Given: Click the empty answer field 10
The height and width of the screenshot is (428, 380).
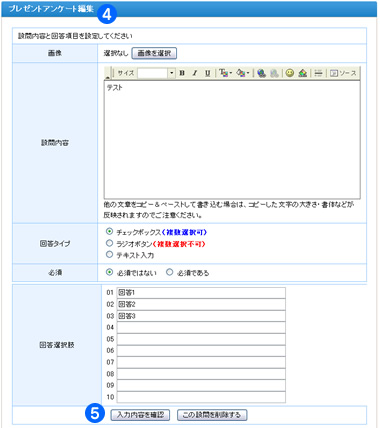Looking at the screenshot, I should (201, 397).
